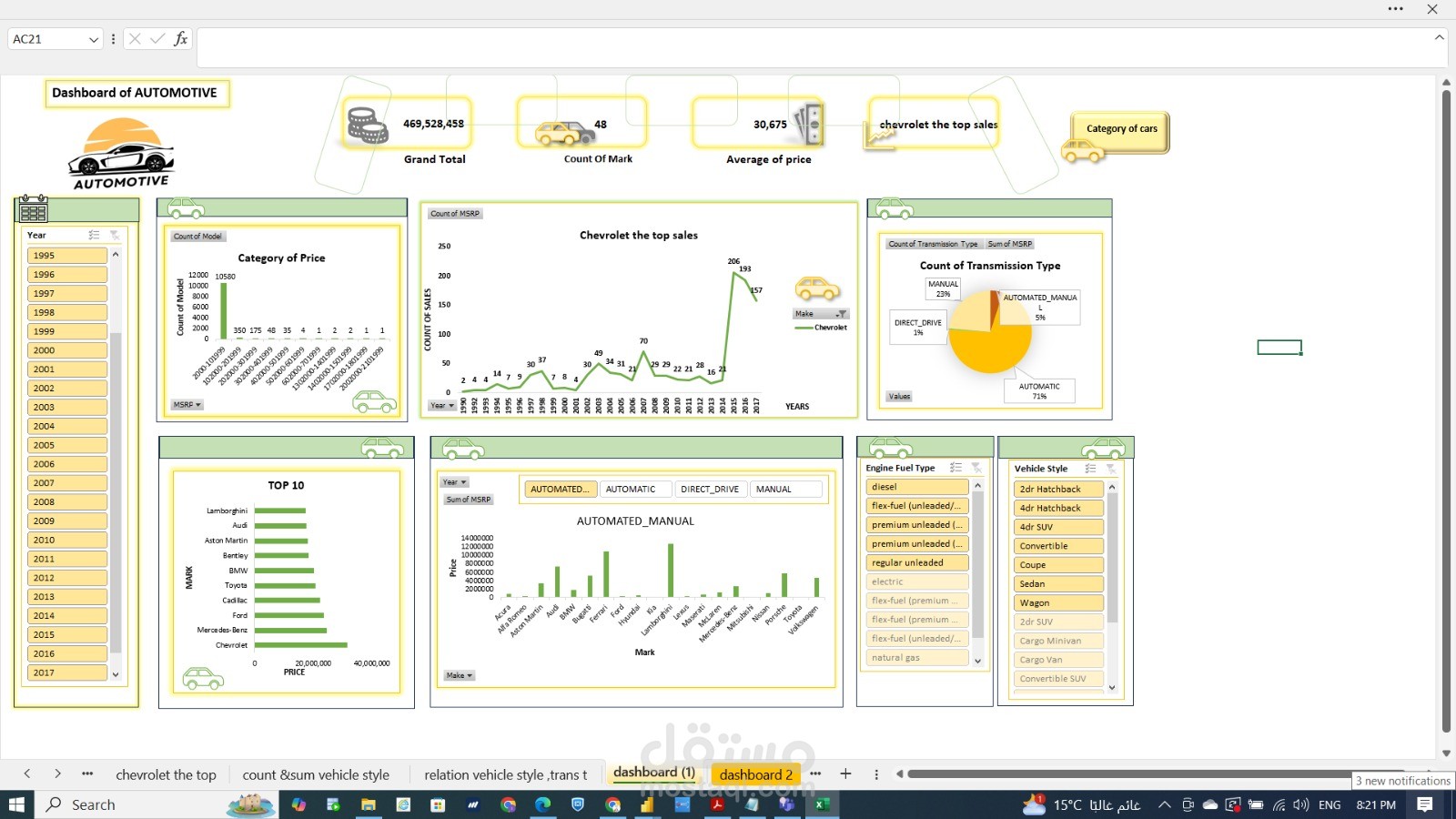Select the AUTOMATED... transmission button
This screenshot has height=819, width=1456.
click(561, 490)
